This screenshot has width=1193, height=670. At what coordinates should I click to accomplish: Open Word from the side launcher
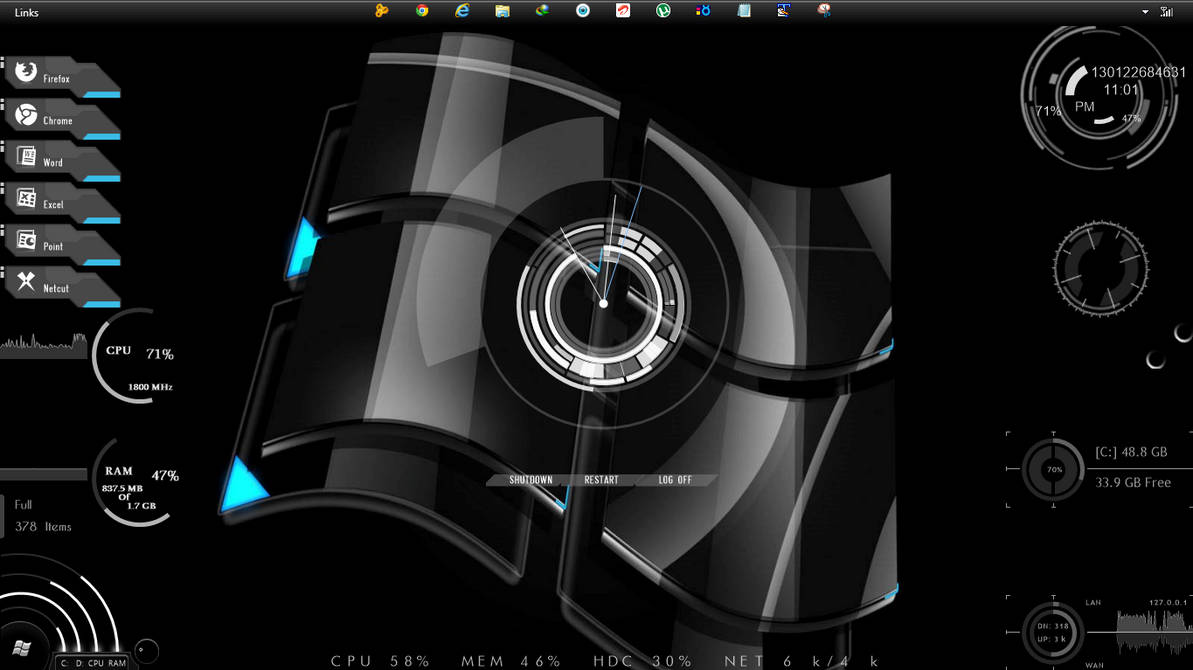[x=62, y=160]
